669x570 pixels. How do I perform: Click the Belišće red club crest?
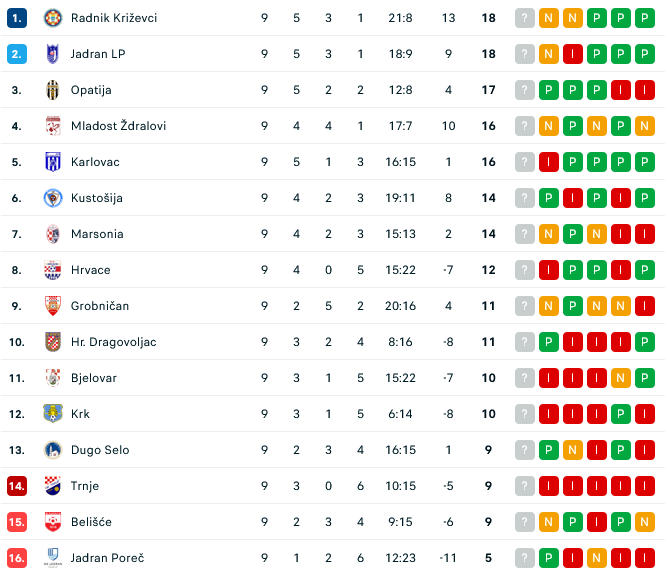click(53, 522)
